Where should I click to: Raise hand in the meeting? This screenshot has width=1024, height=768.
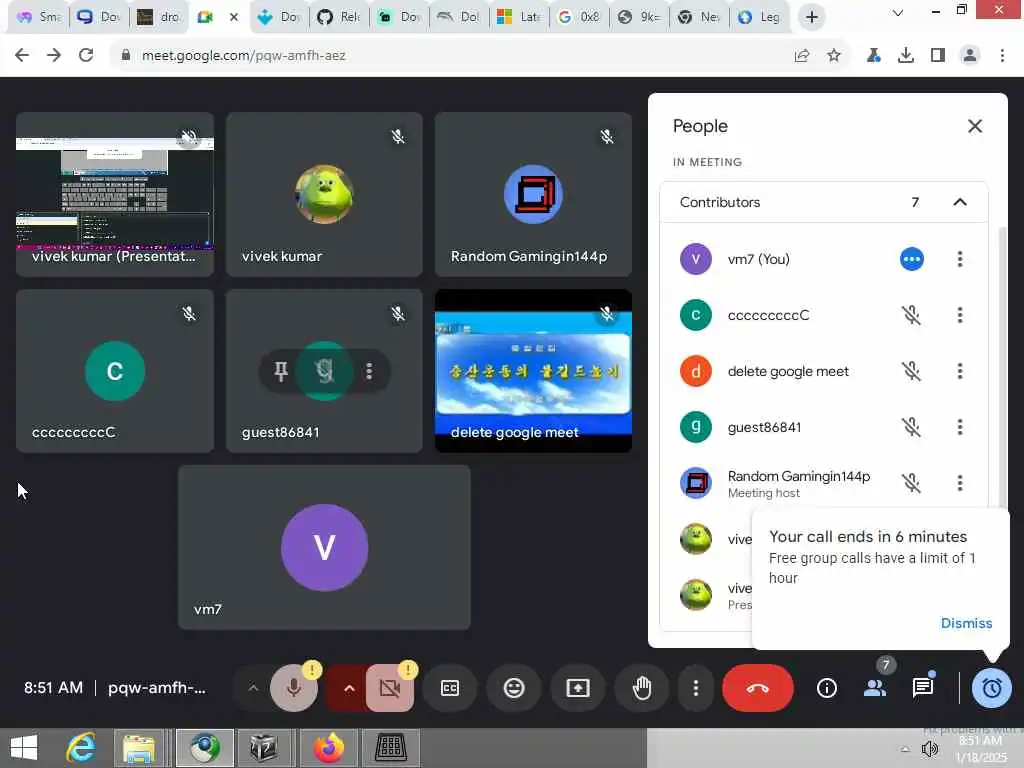(x=642, y=688)
